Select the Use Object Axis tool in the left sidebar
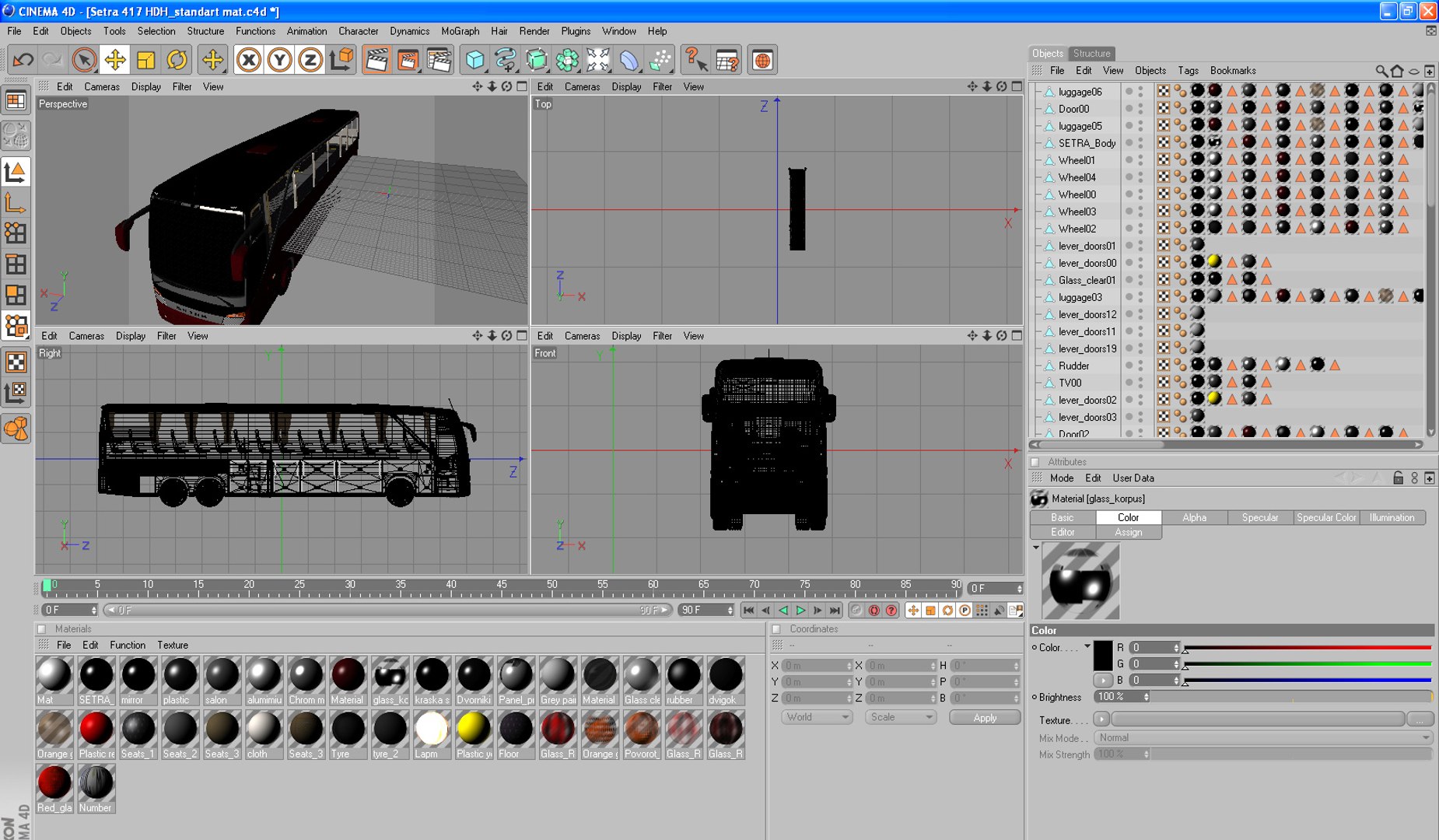This screenshot has width=1439, height=840. [16, 202]
